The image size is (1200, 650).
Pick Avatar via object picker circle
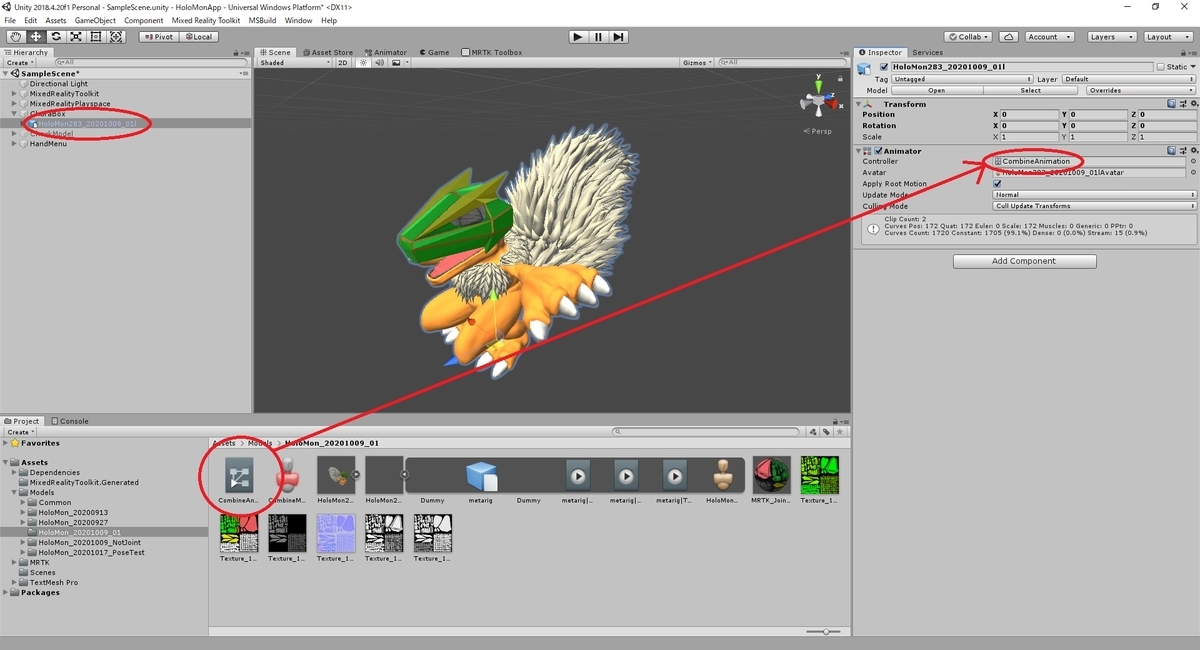point(1192,172)
